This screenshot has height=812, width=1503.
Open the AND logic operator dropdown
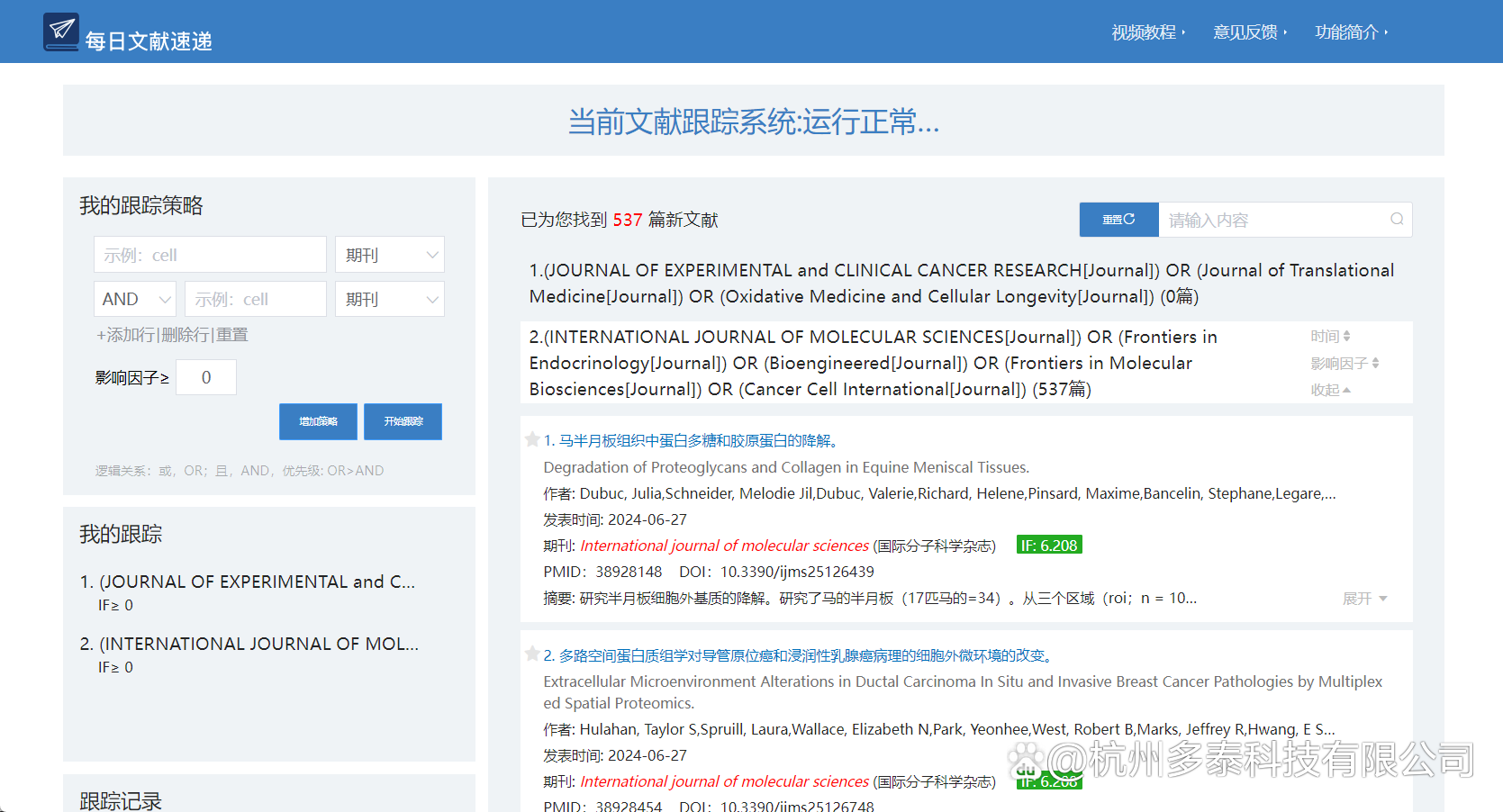point(135,299)
